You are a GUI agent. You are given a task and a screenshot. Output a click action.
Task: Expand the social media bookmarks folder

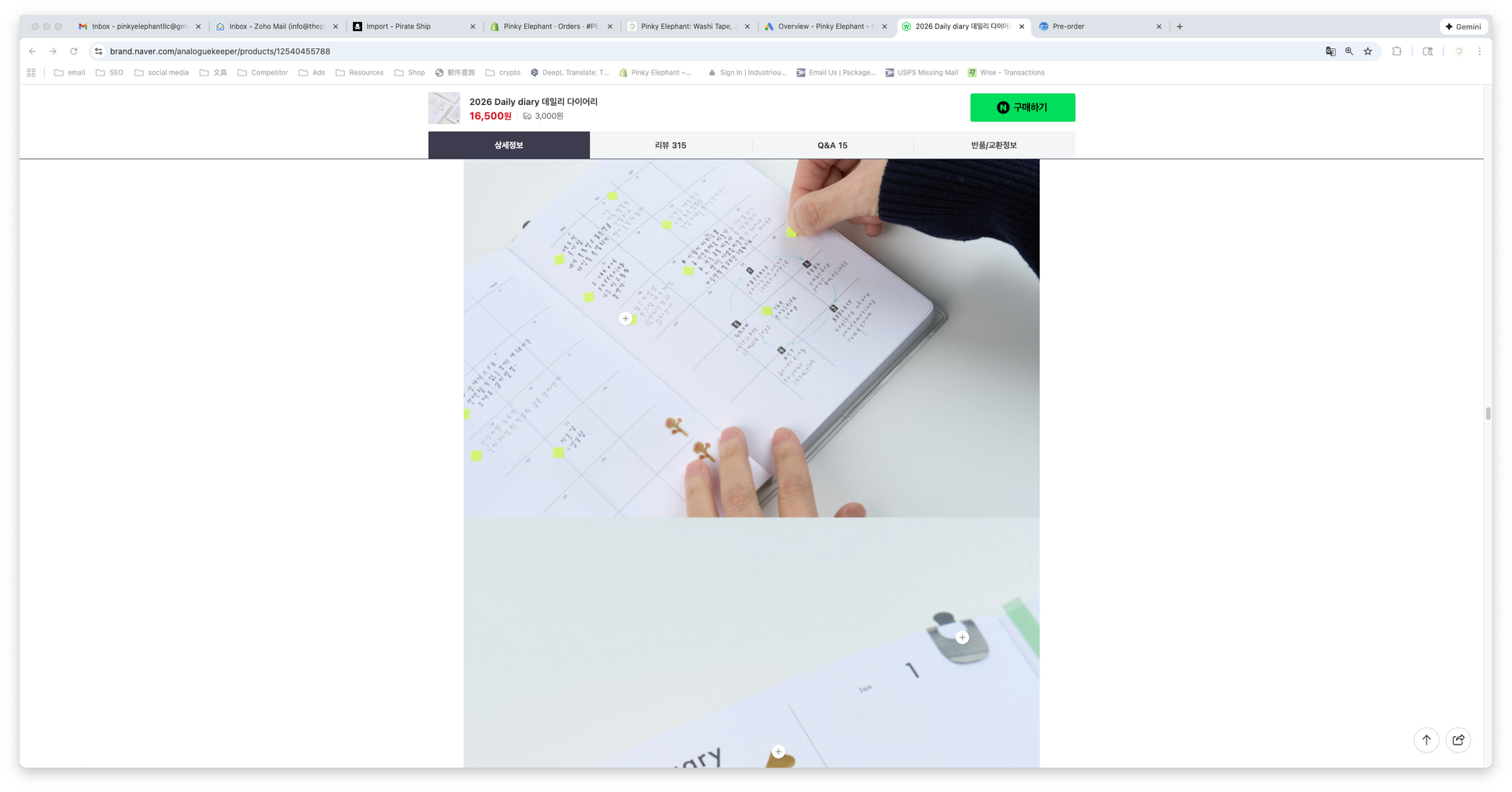162,73
